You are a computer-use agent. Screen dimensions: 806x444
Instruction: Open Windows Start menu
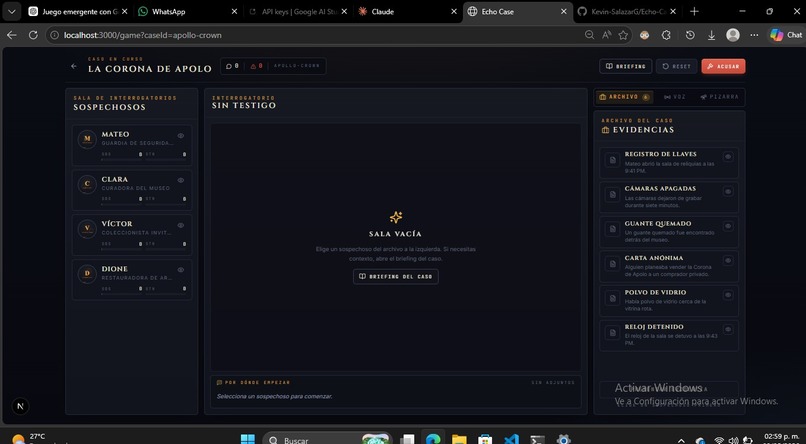[248, 439]
